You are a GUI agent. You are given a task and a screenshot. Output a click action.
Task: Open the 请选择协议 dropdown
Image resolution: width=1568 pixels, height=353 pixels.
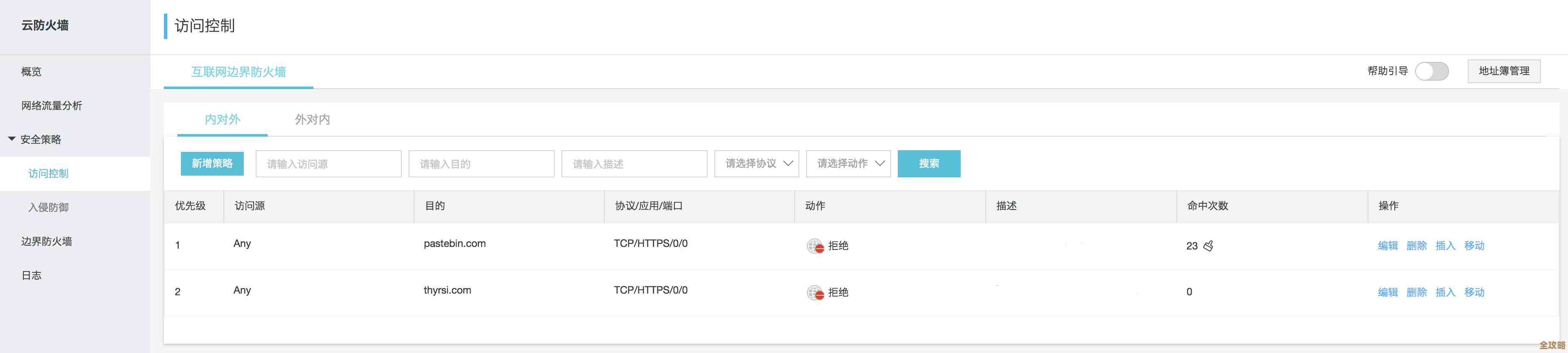(x=757, y=163)
